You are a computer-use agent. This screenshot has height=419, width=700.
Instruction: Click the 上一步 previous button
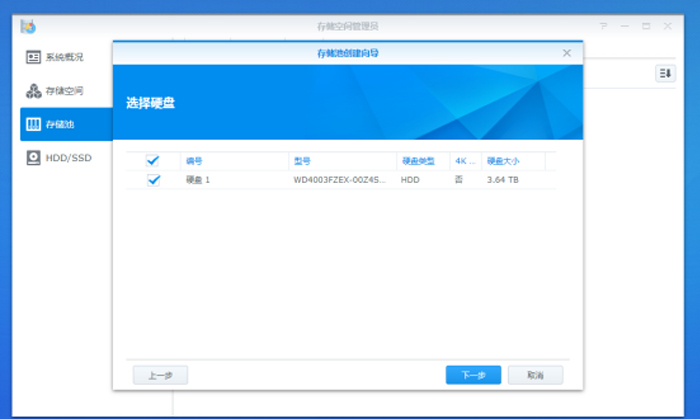(x=160, y=375)
